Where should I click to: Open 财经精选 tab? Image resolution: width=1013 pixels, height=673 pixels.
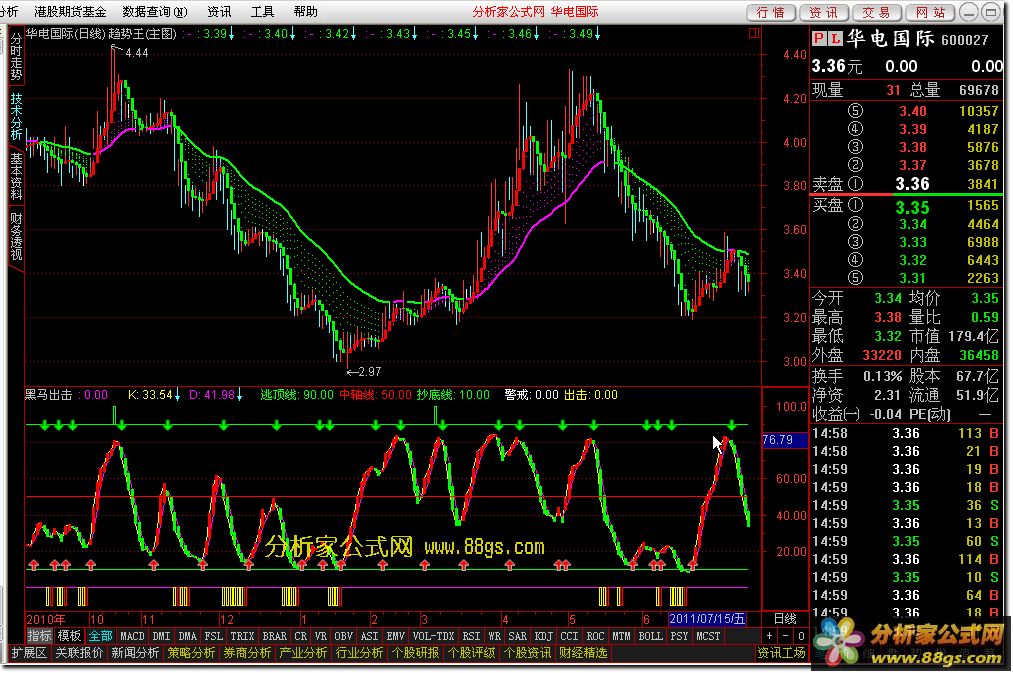pyautogui.click(x=583, y=653)
